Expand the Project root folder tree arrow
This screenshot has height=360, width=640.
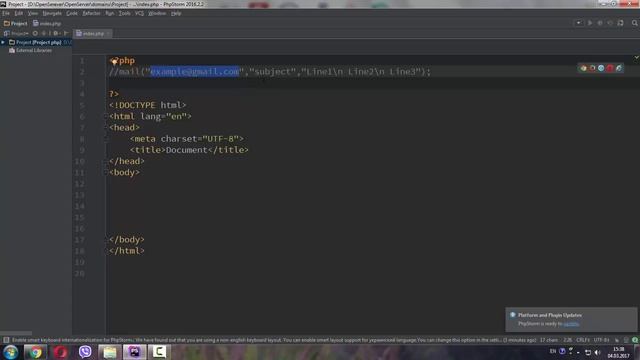pyautogui.click(x=3, y=42)
